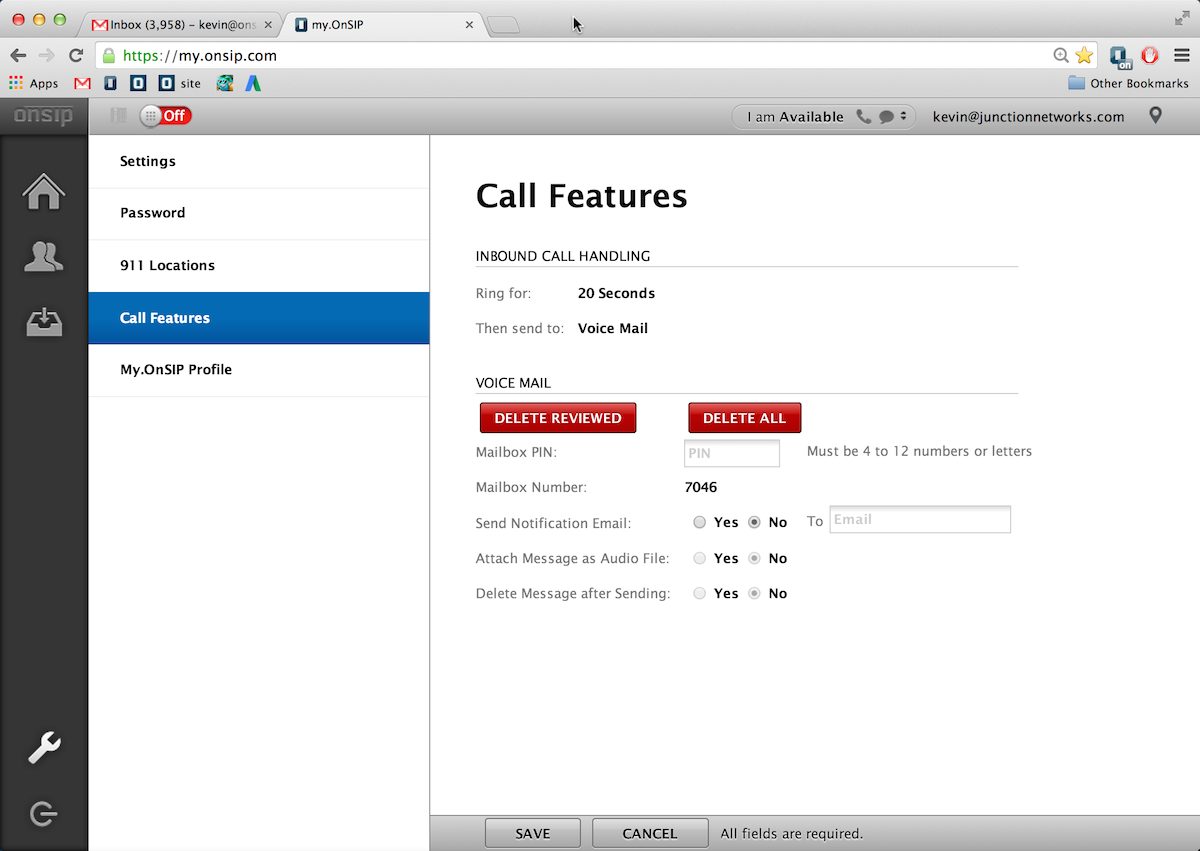This screenshot has width=1200, height=851.
Task: Open the Contacts people icon in sidebar
Action: [44, 257]
